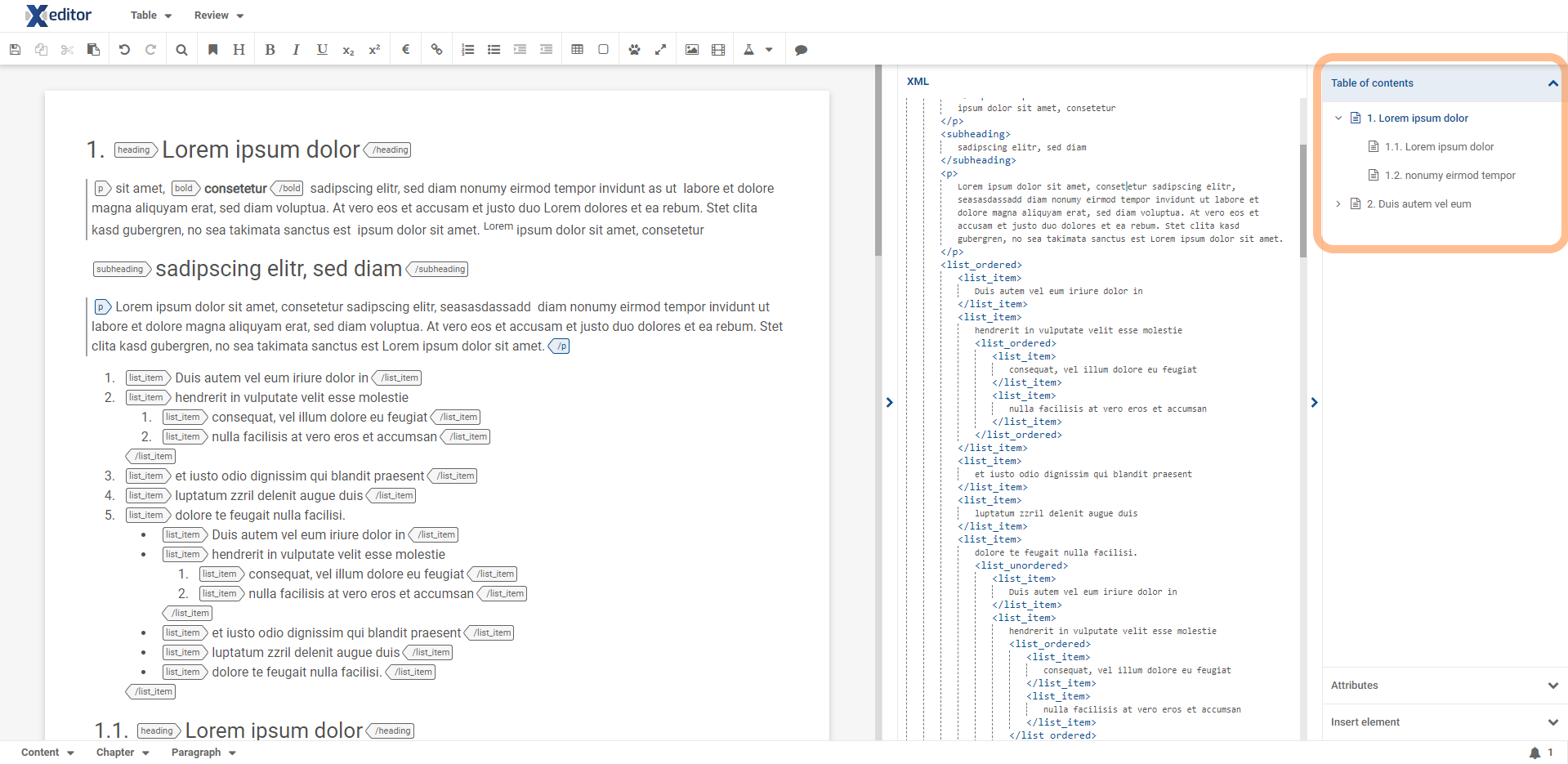Redo the last undone action

pyautogui.click(x=150, y=50)
